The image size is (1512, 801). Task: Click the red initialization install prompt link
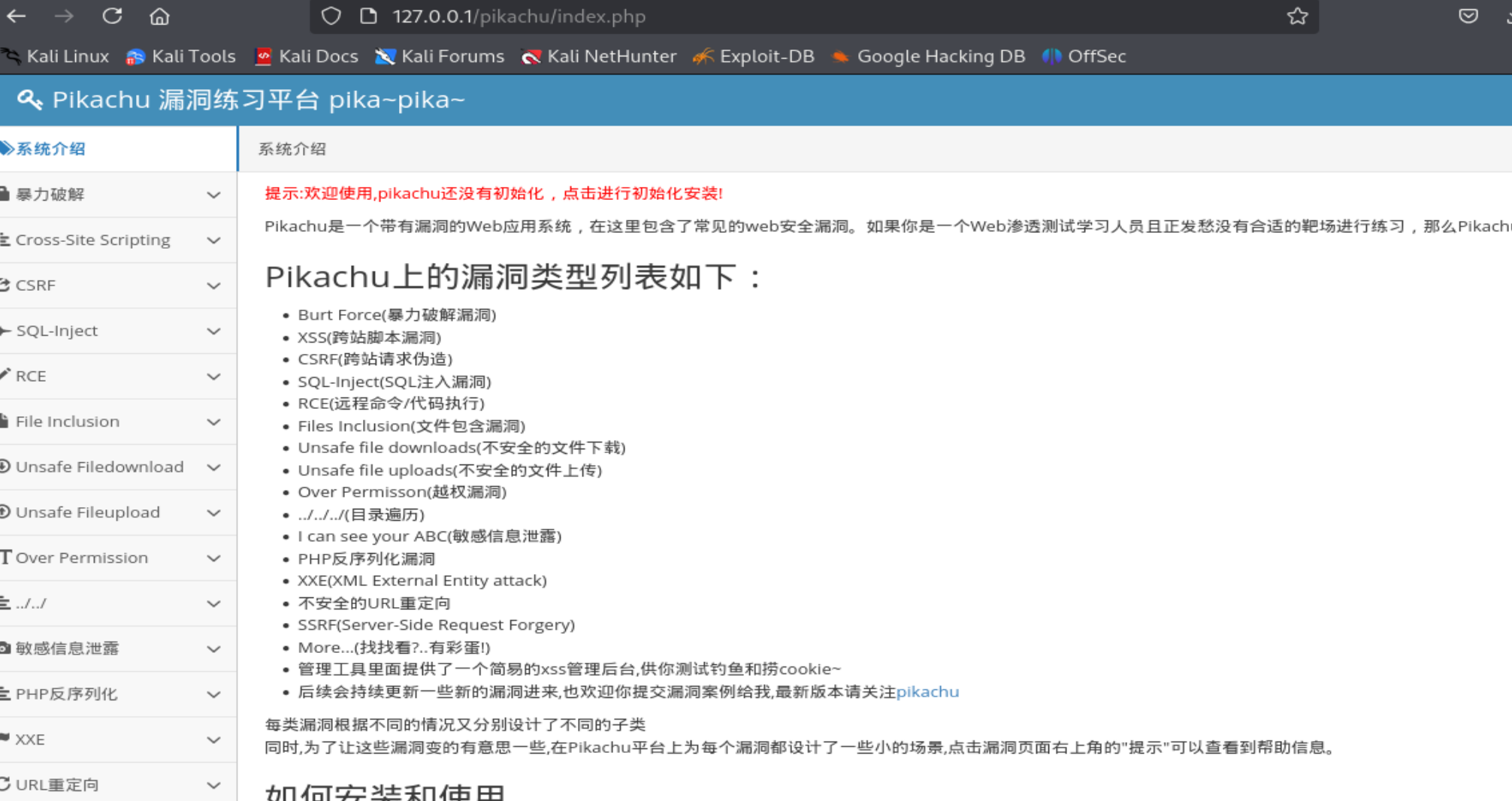[494, 194]
